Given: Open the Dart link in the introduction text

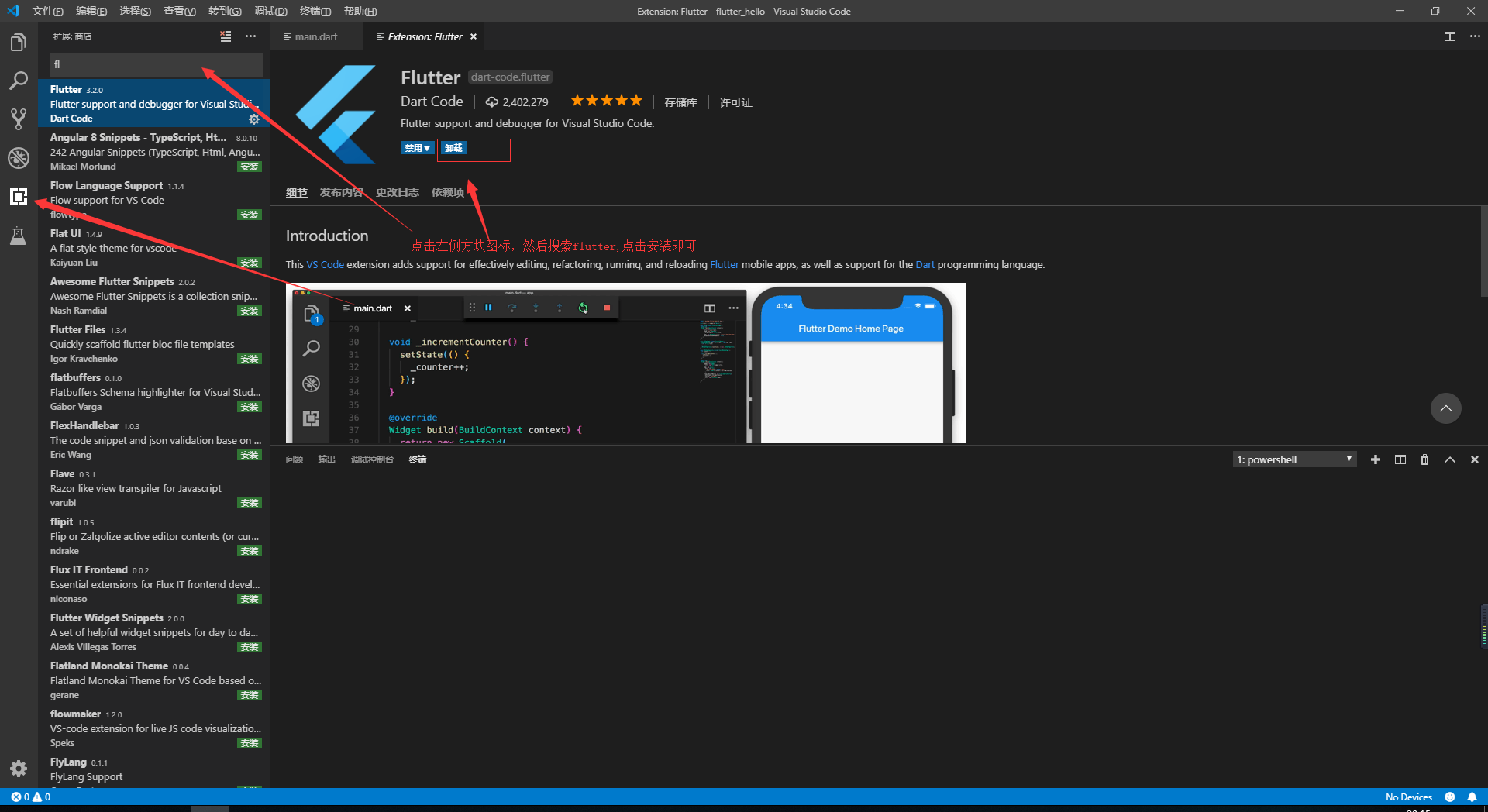Looking at the screenshot, I should (925, 264).
